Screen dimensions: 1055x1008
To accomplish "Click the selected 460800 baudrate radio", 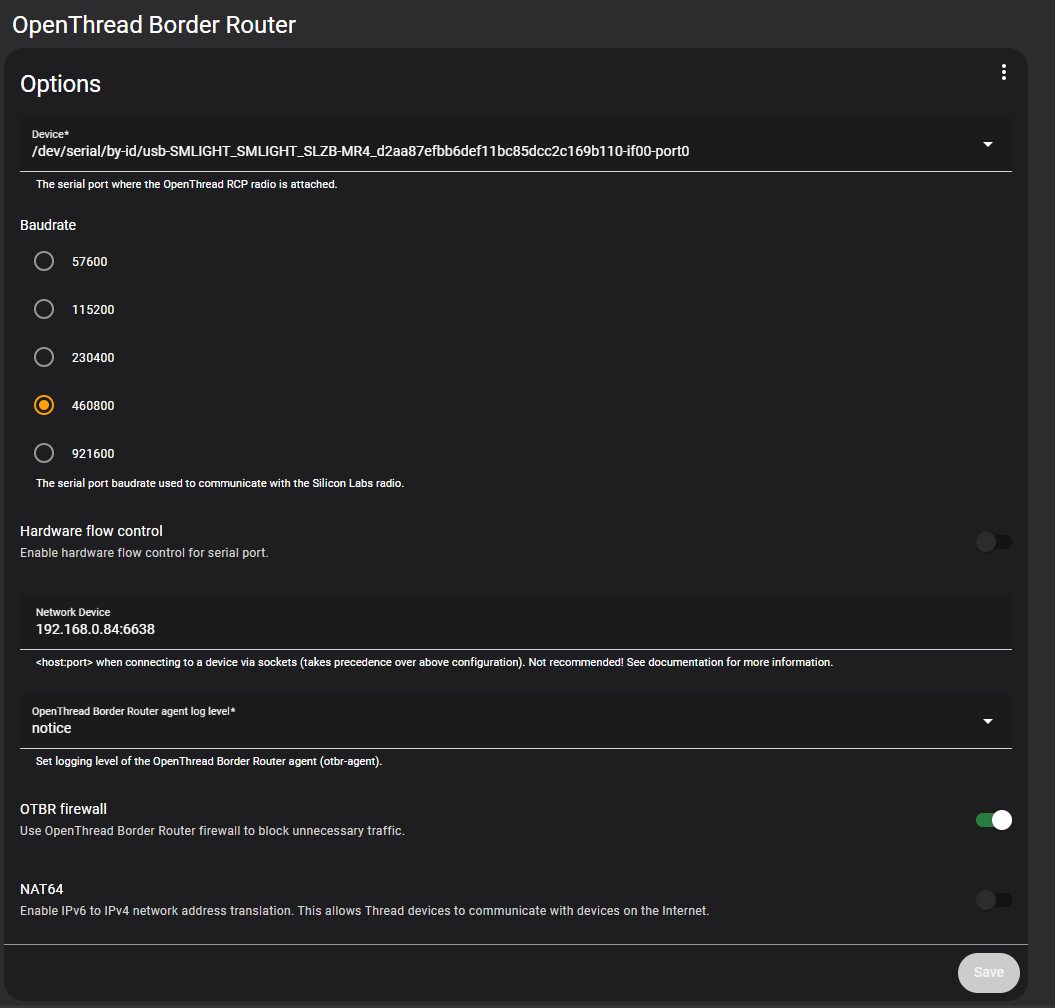I will 44,405.
